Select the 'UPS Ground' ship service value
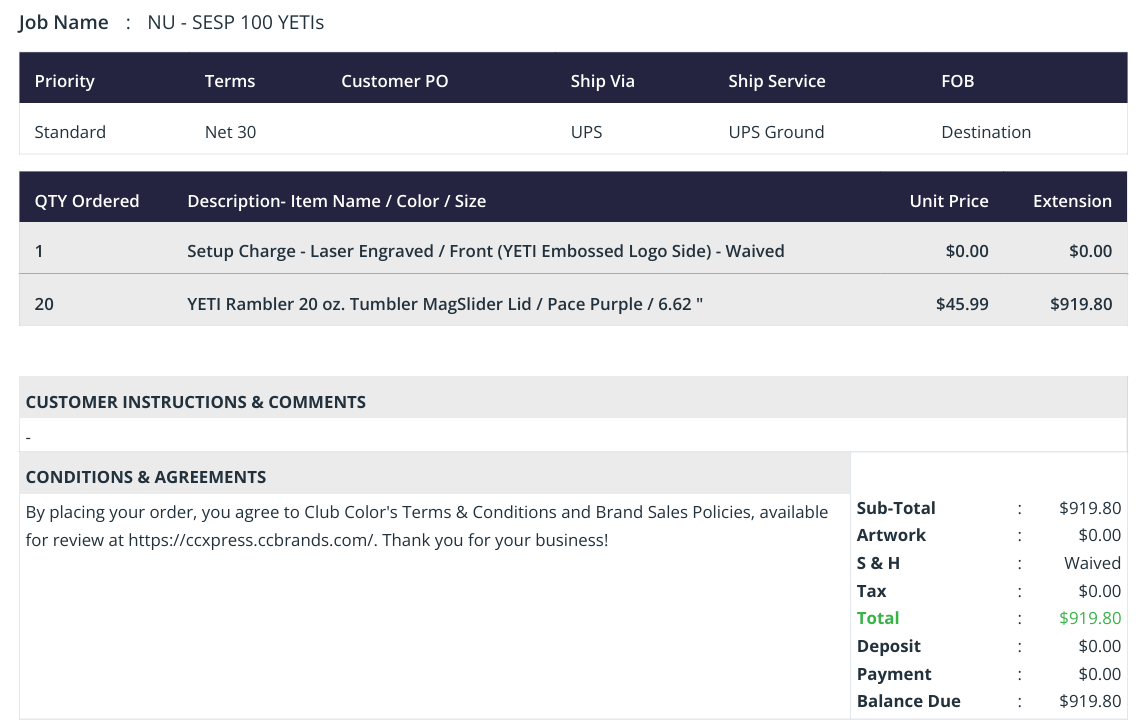The width and height of the screenshot is (1136, 727). click(776, 132)
